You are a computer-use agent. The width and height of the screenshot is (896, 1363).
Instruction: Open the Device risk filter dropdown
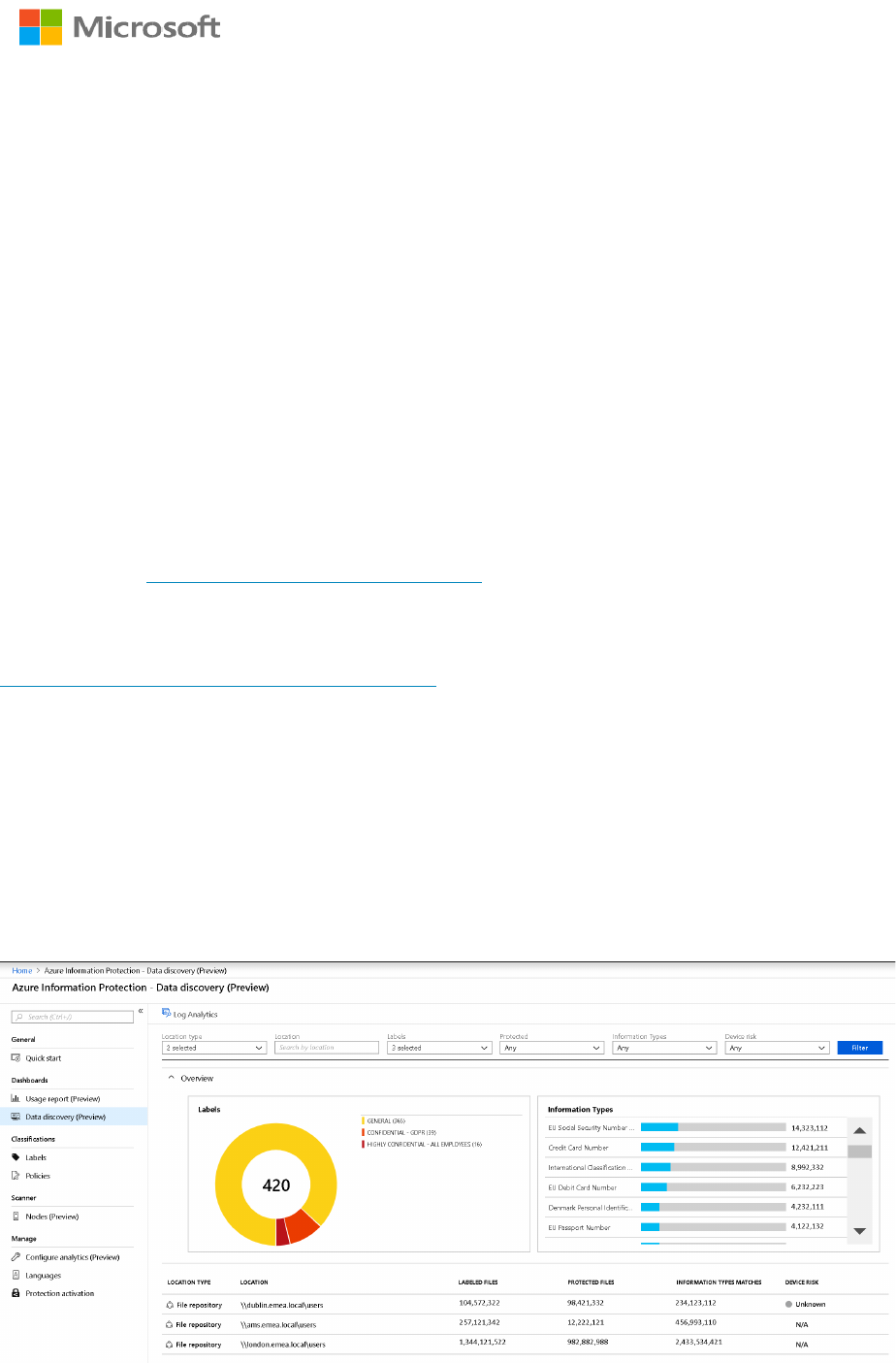[x=777, y=1048]
